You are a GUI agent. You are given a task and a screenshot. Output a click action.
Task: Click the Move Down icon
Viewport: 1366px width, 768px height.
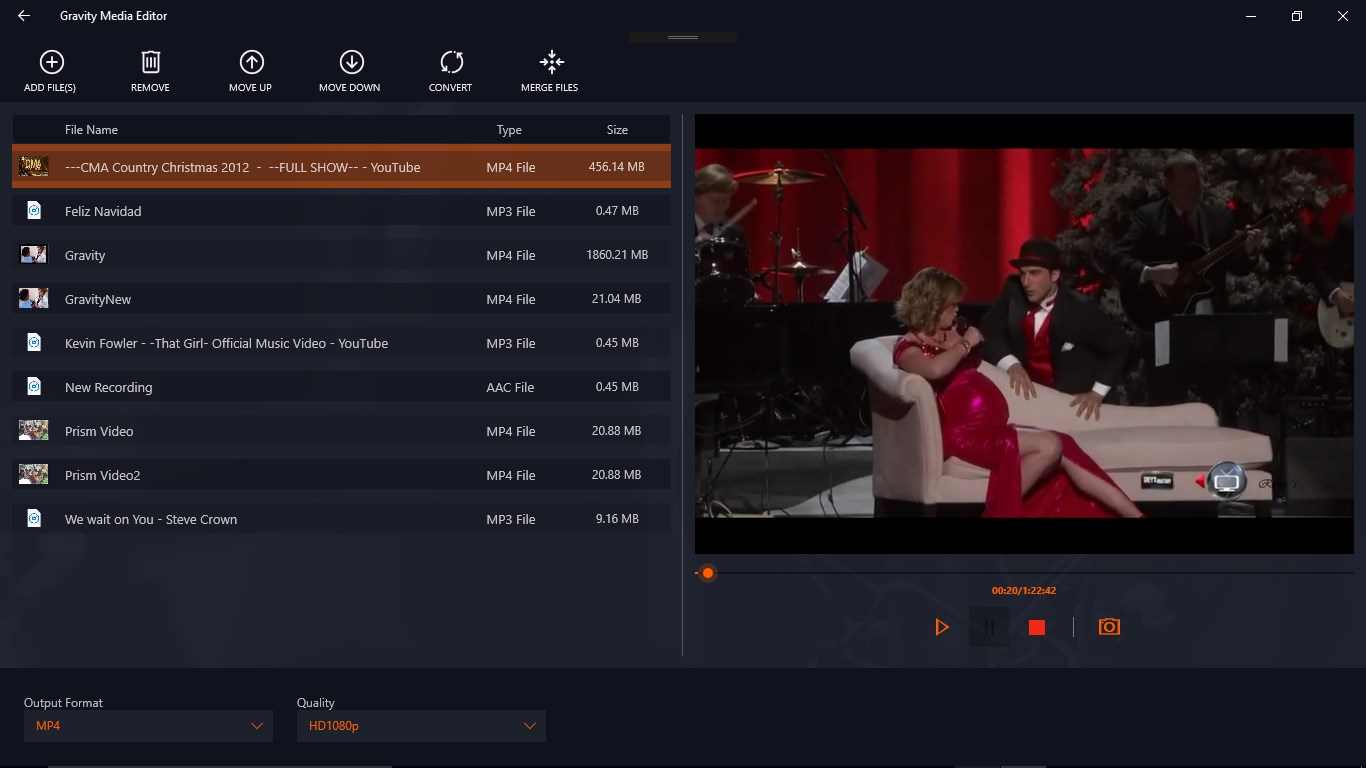click(x=350, y=62)
